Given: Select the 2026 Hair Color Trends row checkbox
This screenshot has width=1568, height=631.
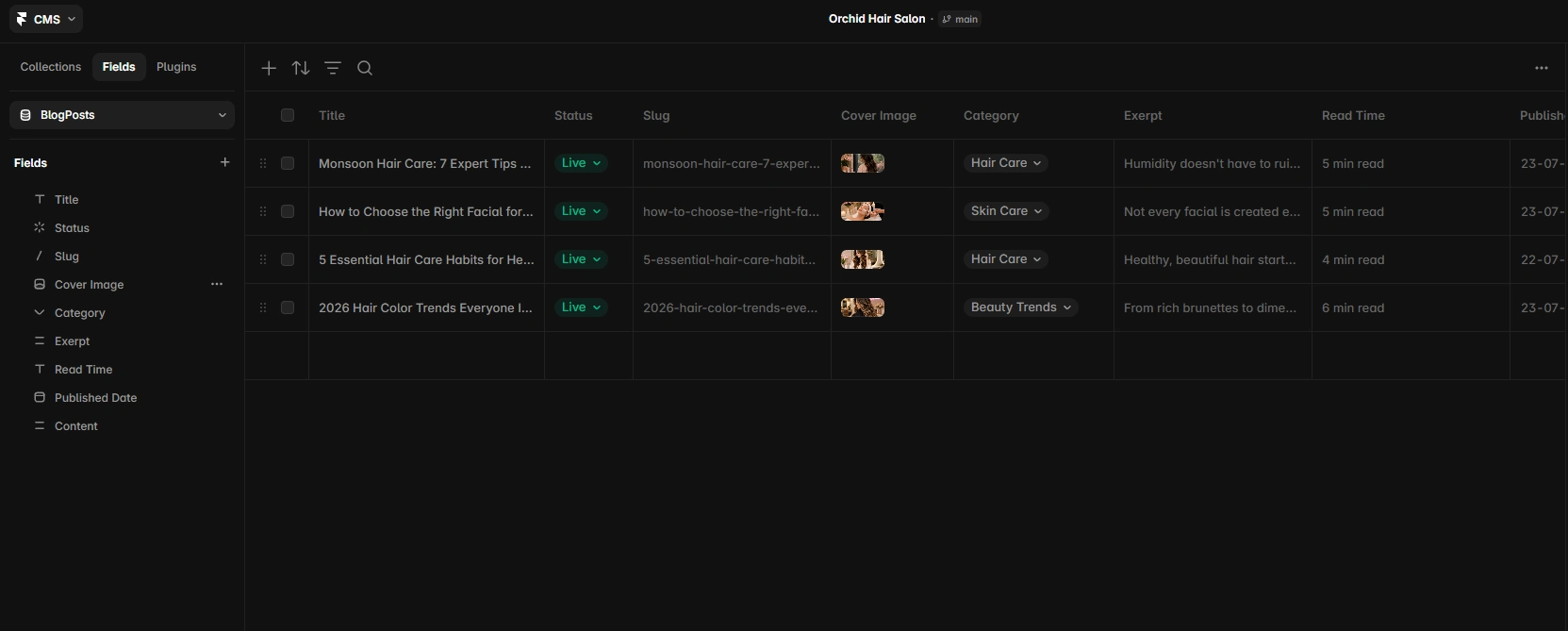Looking at the screenshot, I should click(288, 307).
